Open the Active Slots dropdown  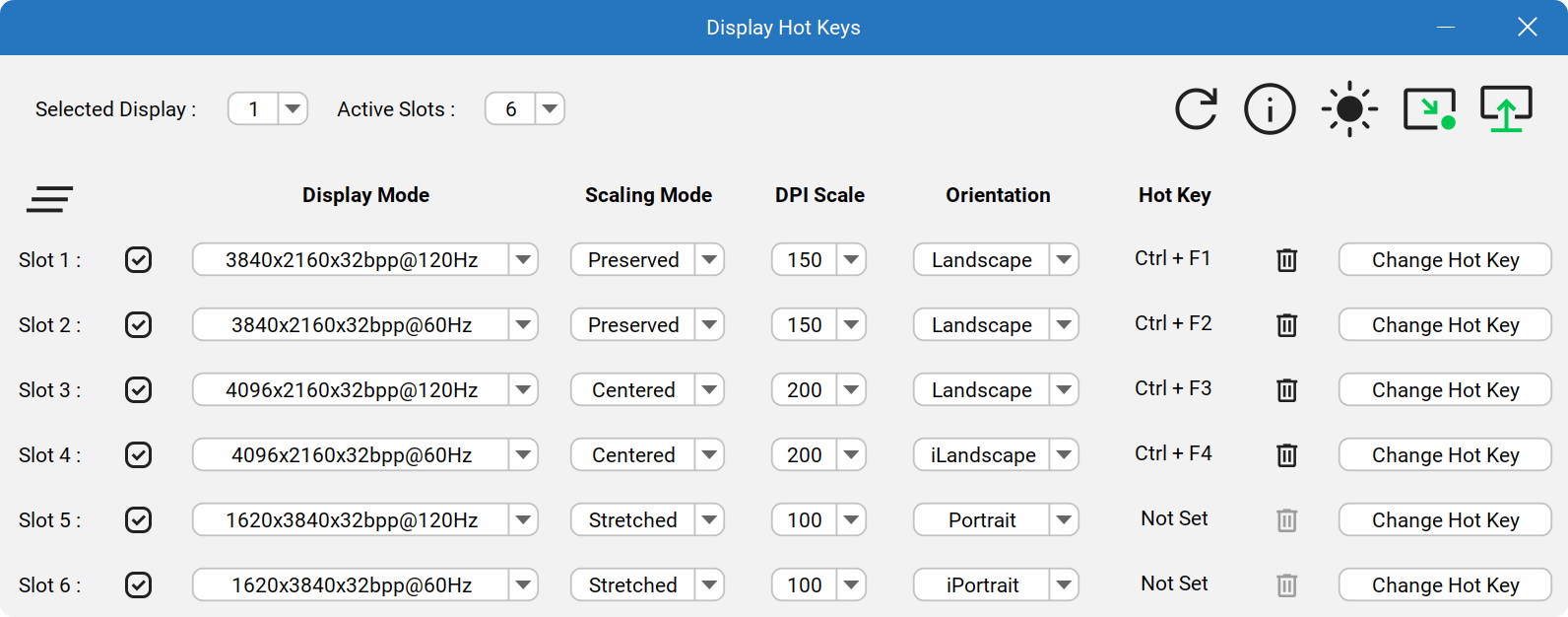(525, 108)
